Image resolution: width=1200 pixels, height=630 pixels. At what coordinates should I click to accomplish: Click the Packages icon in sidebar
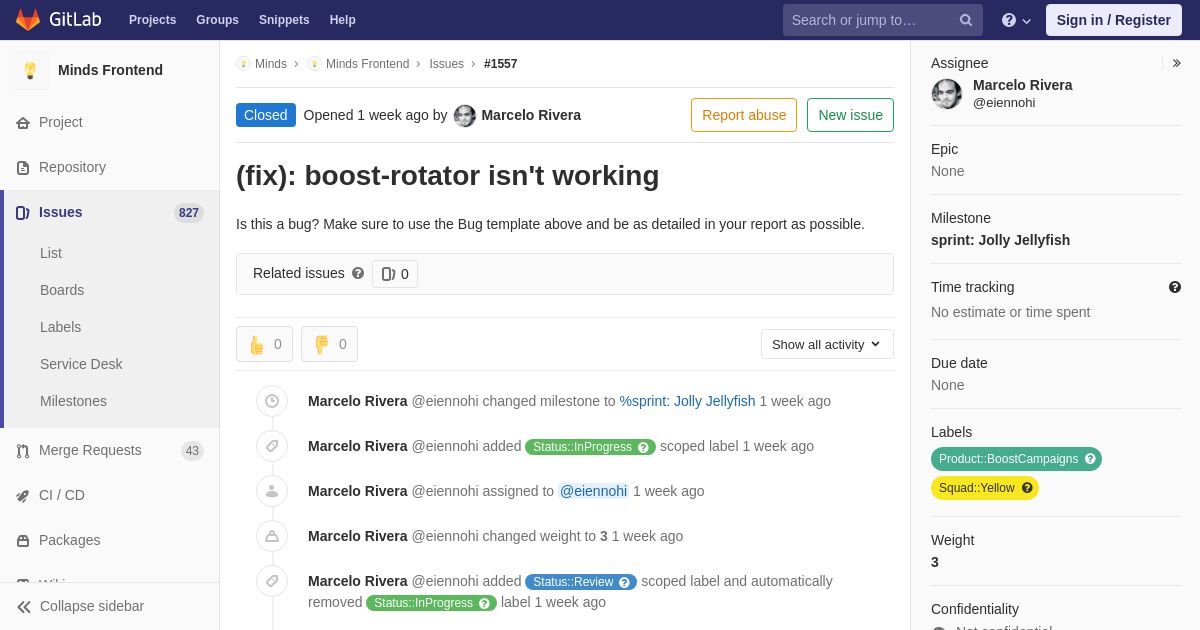23,541
